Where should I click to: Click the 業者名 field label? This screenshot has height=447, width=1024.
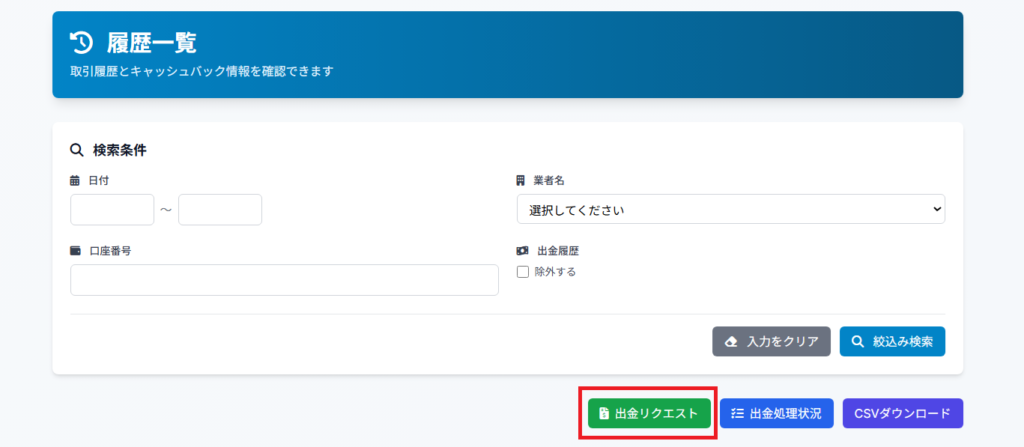point(549,181)
